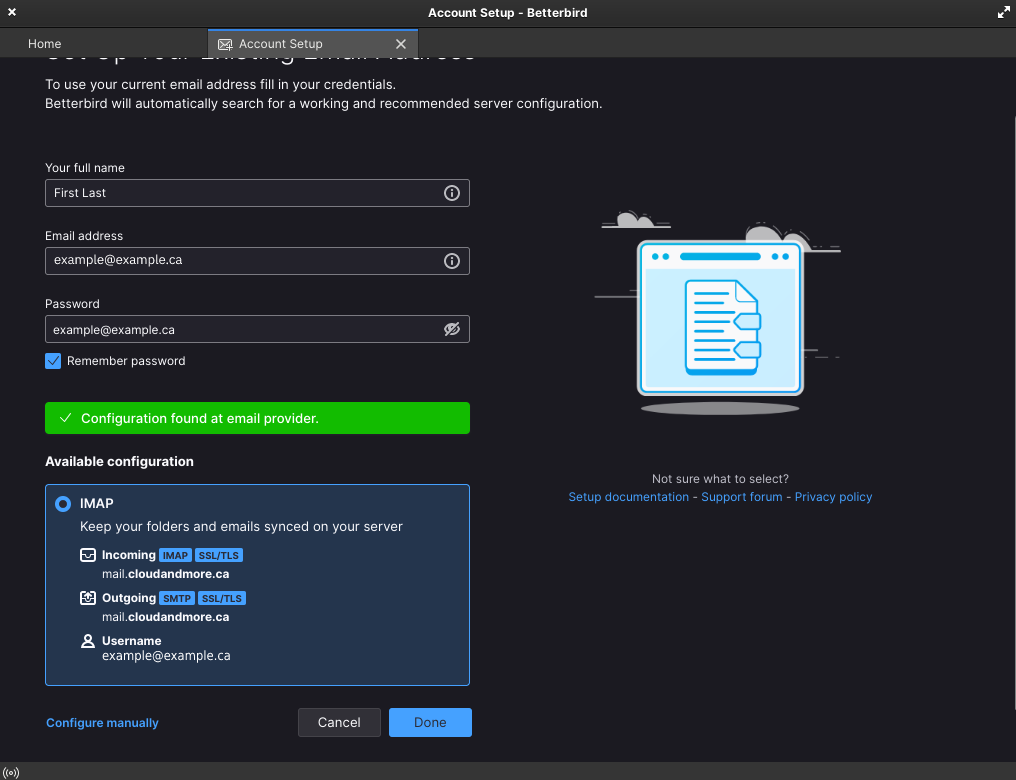Click the username value example@example.ca
Screen dimensions: 1016x780
(x=166, y=656)
